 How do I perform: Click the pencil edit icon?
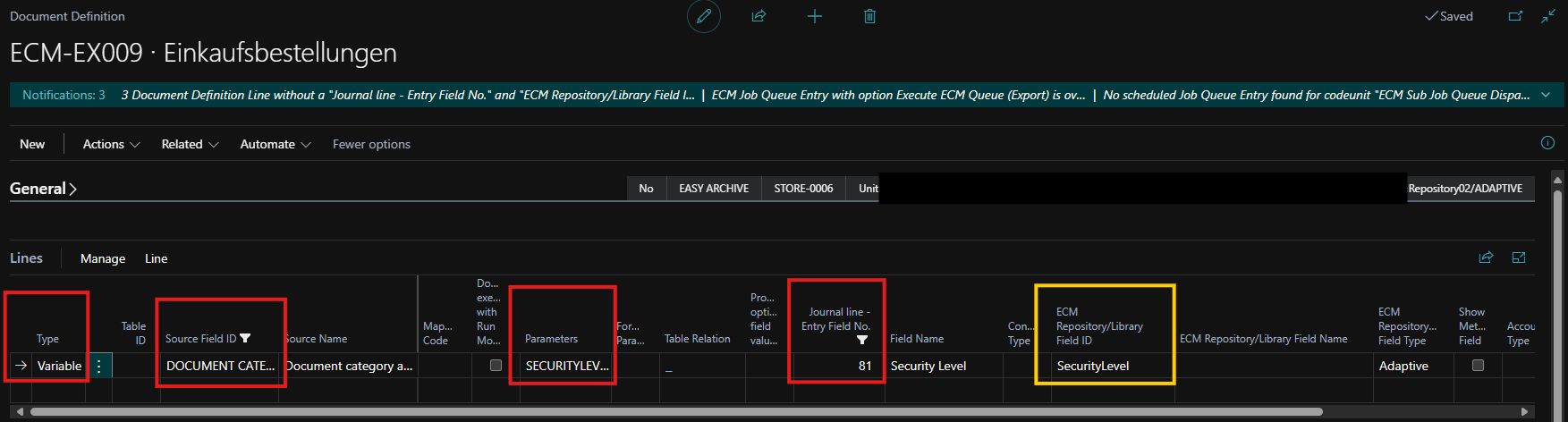pos(704,16)
